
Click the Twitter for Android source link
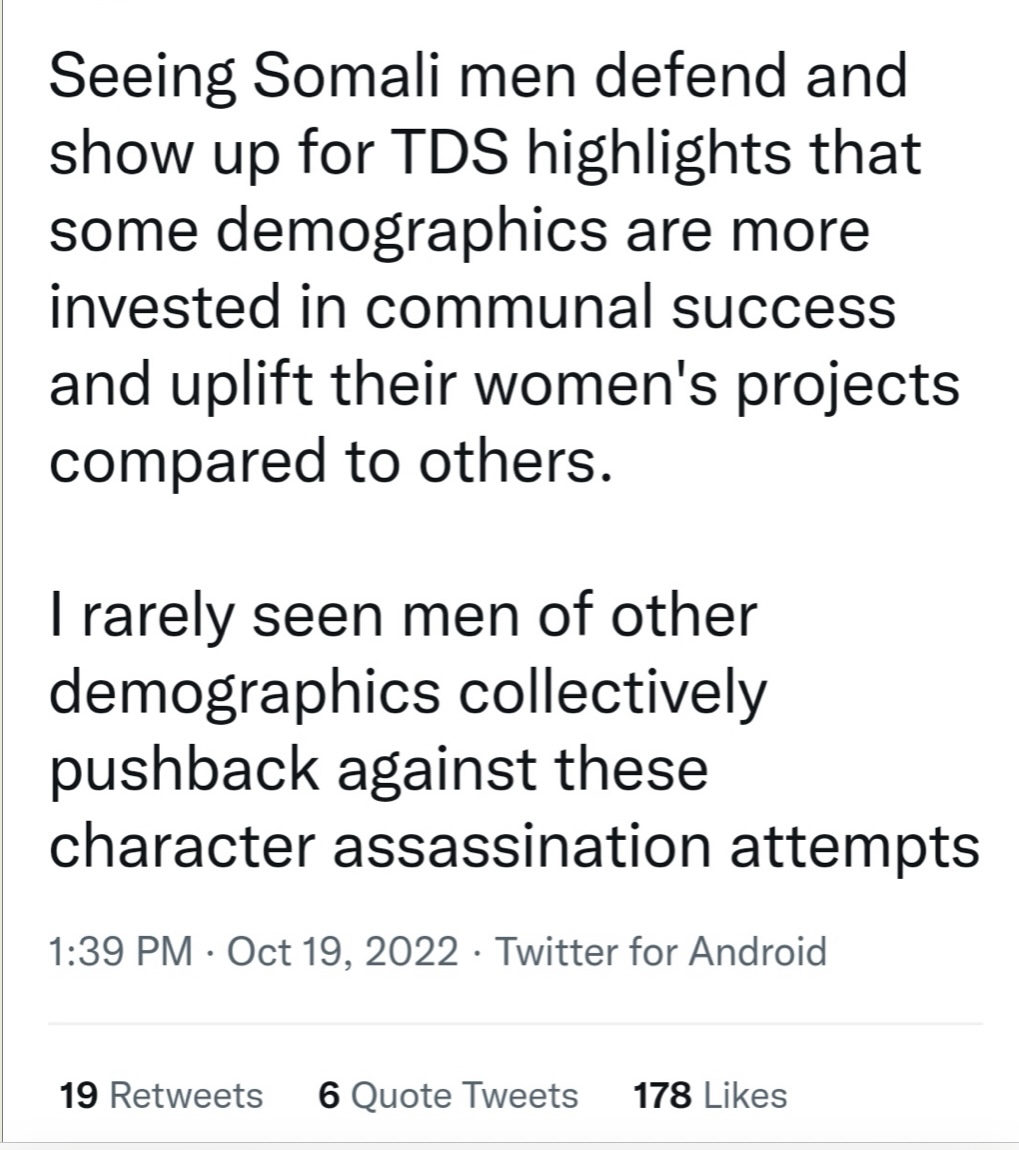click(x=661, y=951)
